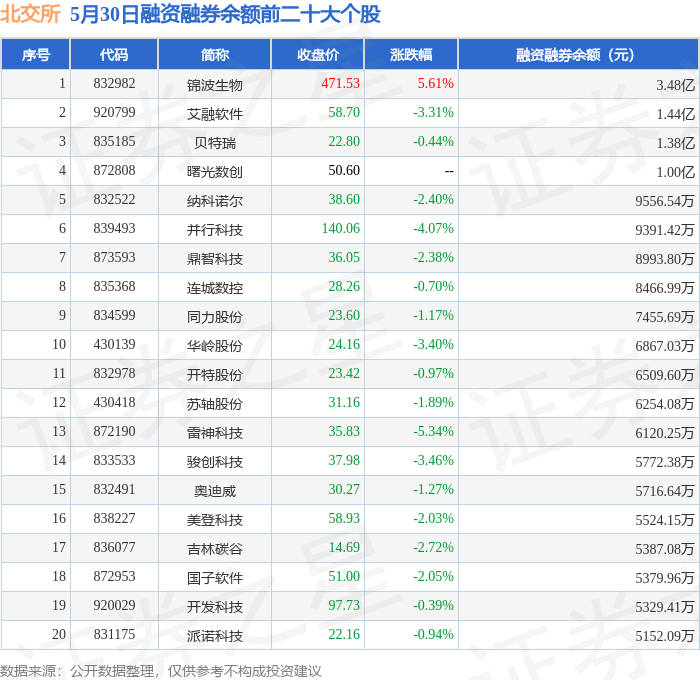This screenshot has width=700, height=680.
Task: Select stock name 华岭股份
Action: (215, 346)
